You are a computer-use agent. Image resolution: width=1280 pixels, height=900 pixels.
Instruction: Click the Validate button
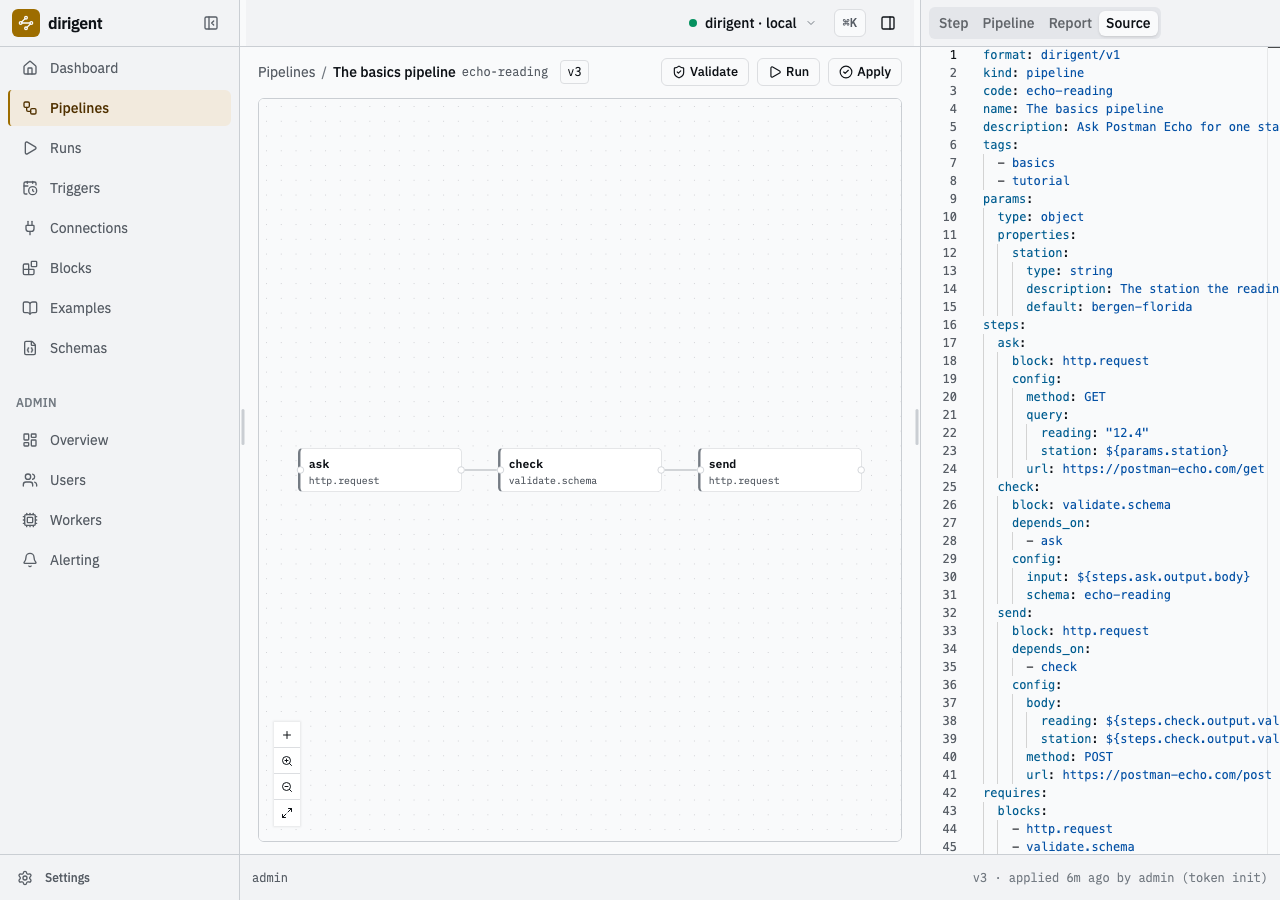point(705,72)
